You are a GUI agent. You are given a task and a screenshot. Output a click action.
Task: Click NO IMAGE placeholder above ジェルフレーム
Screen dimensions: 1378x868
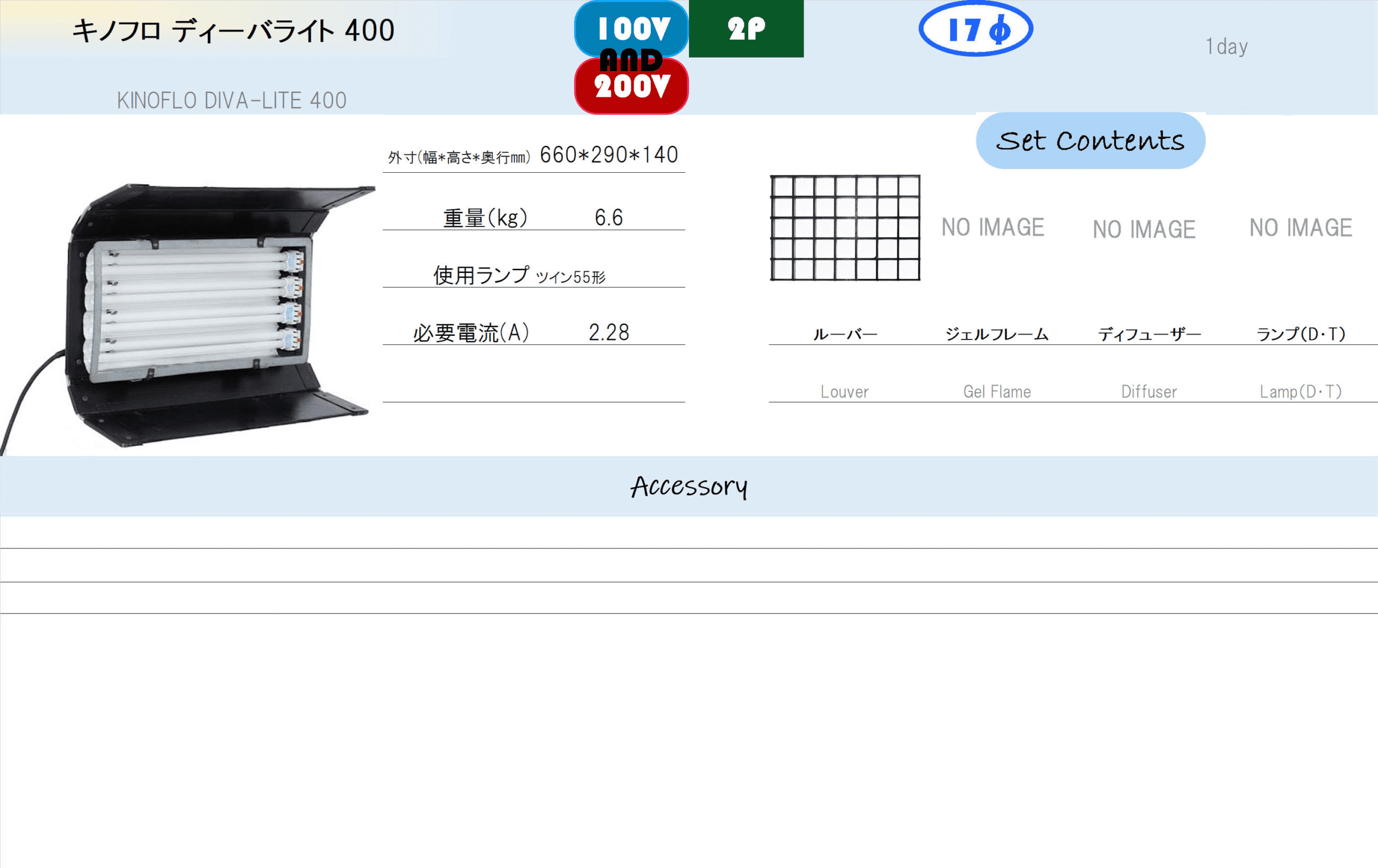click(x=993, y=228)
